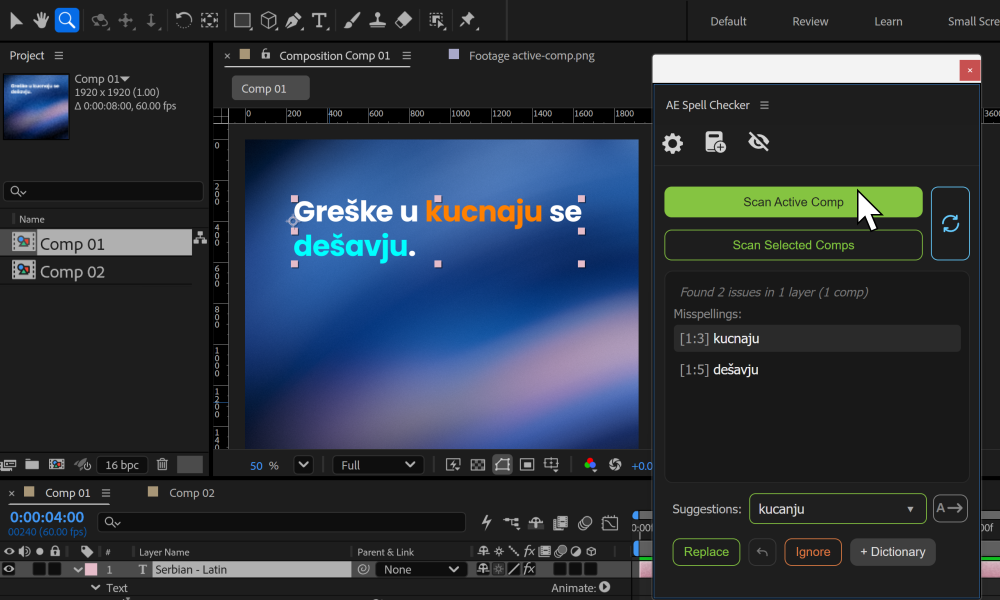Toggle the Region of Interest button
This screenshot has height=600, width=1000.
[x=527, y=465]
